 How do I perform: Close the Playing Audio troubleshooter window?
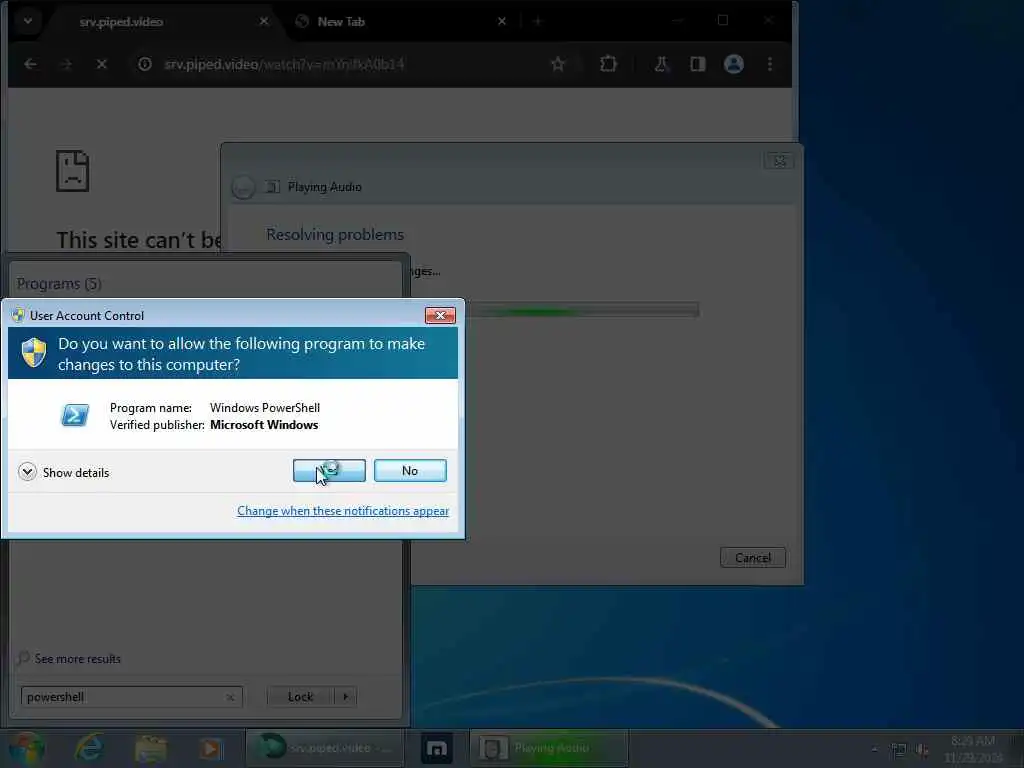(x=779, y=161)
